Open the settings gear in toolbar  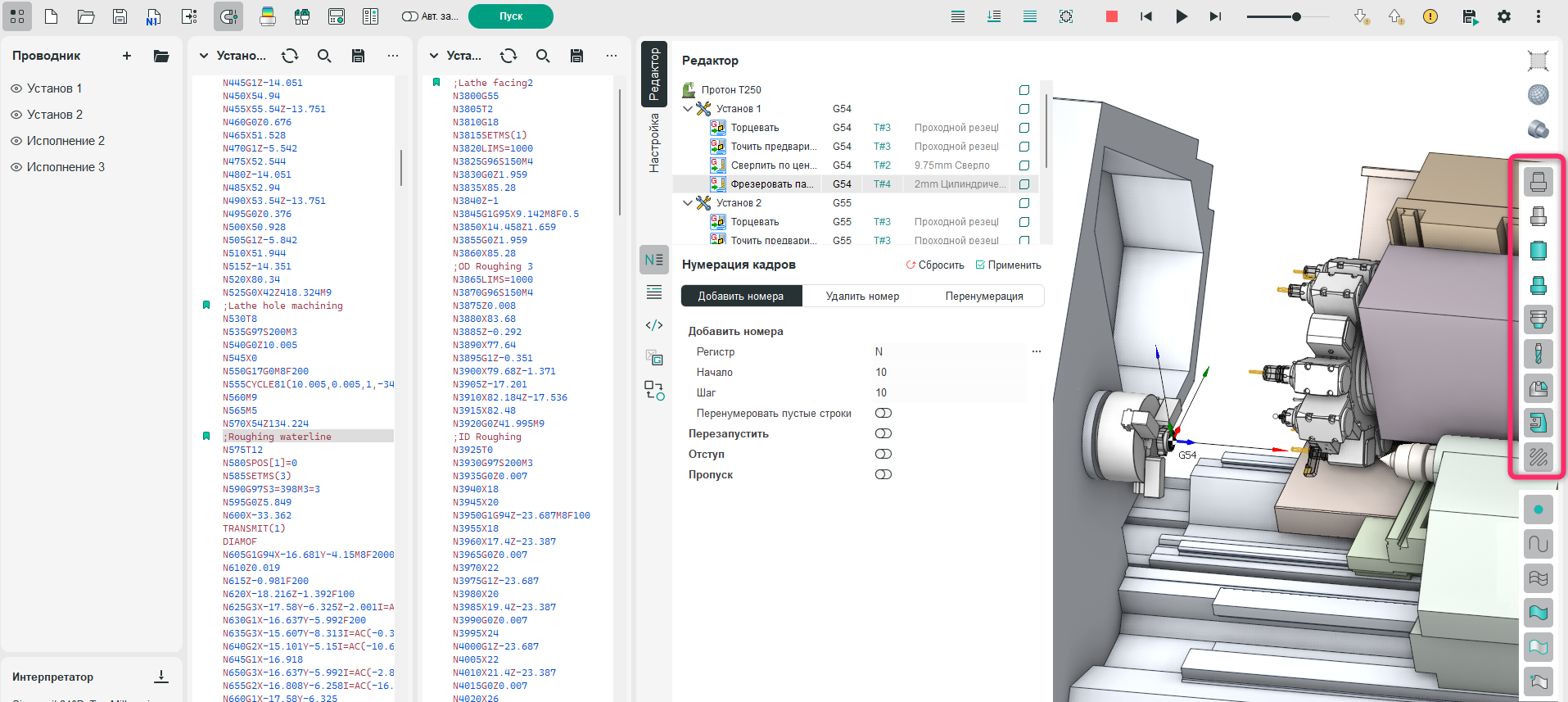pos(1503,16)
